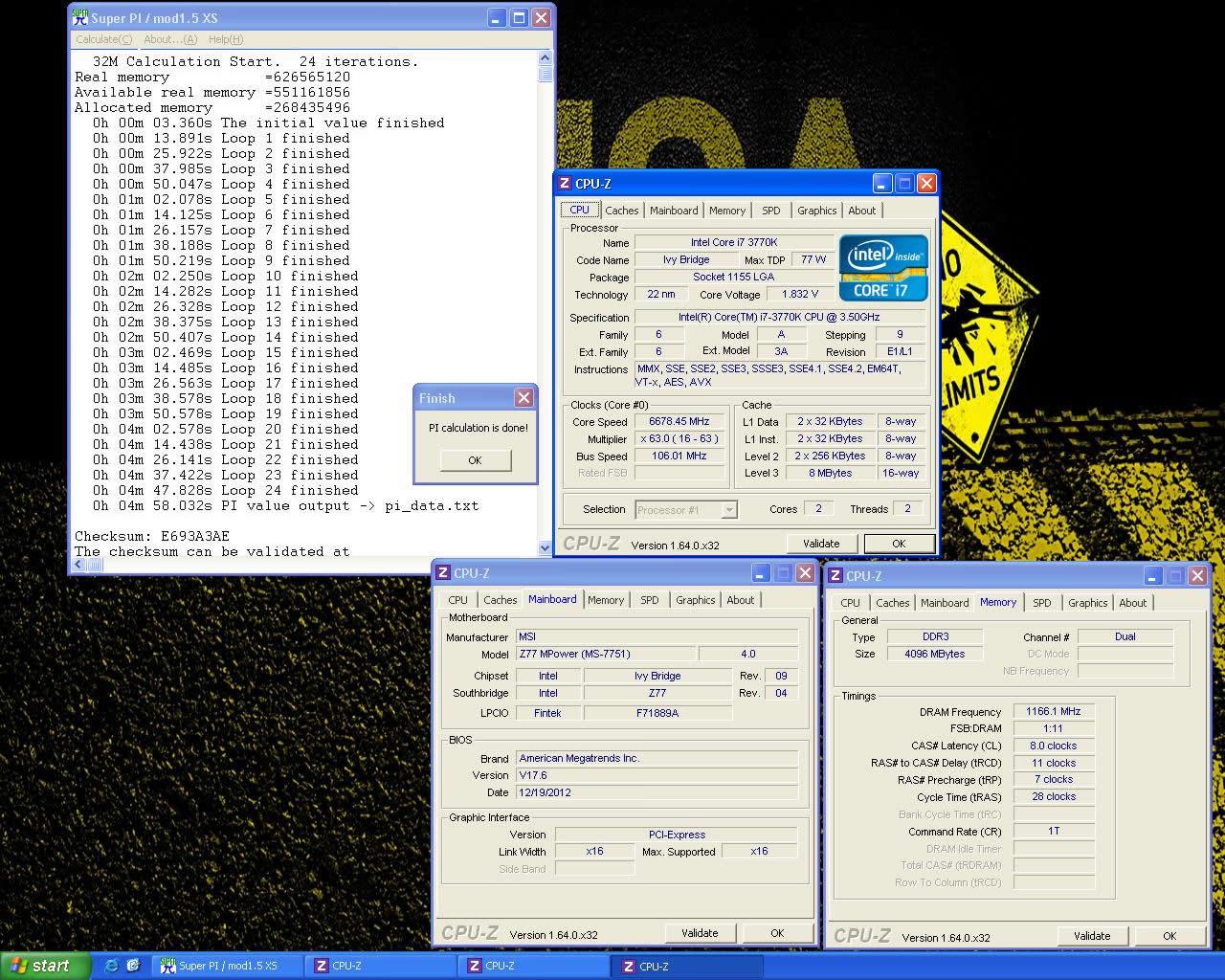Click OK in the Finish dialog

(475, 460)
